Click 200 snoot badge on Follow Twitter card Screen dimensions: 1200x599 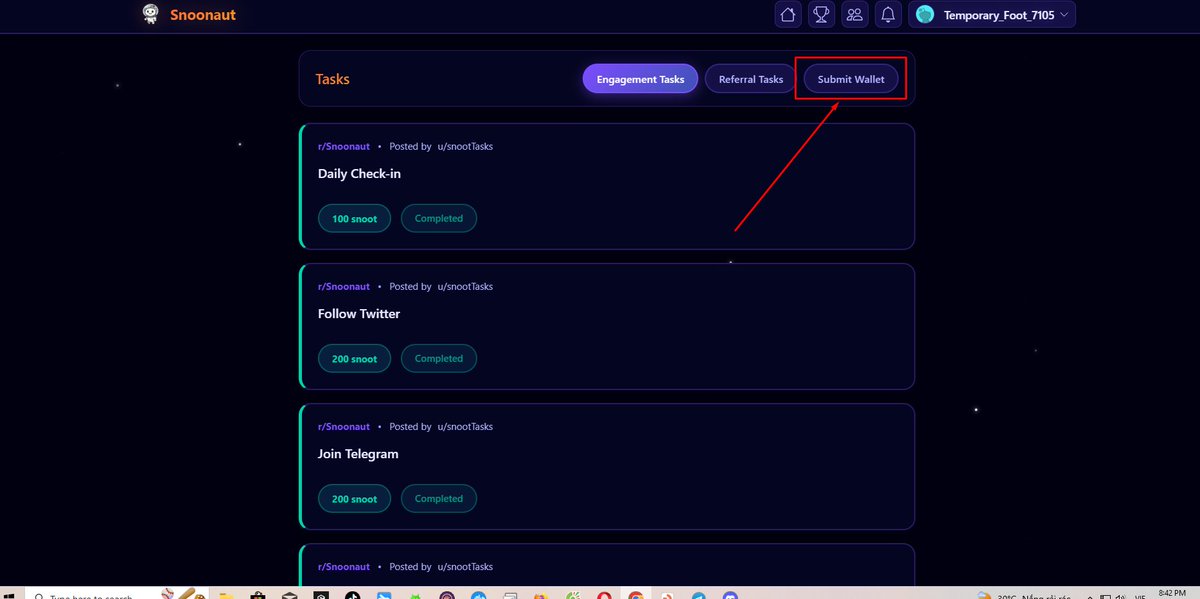tap(354, 358)
